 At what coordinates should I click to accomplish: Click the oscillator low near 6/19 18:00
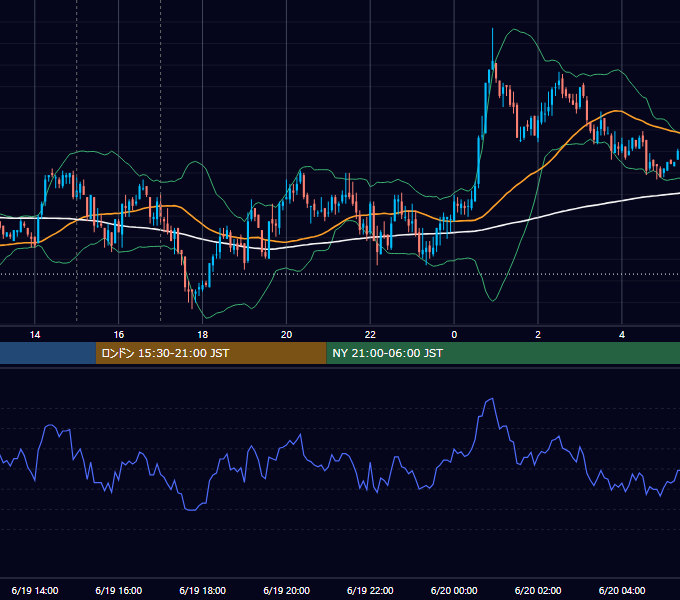(191, 510)
